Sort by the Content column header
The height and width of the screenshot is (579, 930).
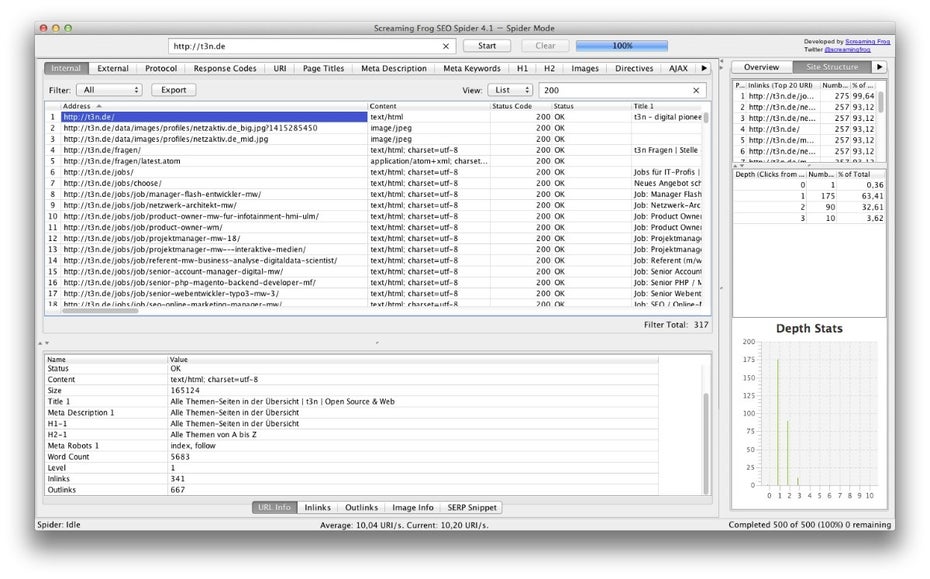pos(429,106)
